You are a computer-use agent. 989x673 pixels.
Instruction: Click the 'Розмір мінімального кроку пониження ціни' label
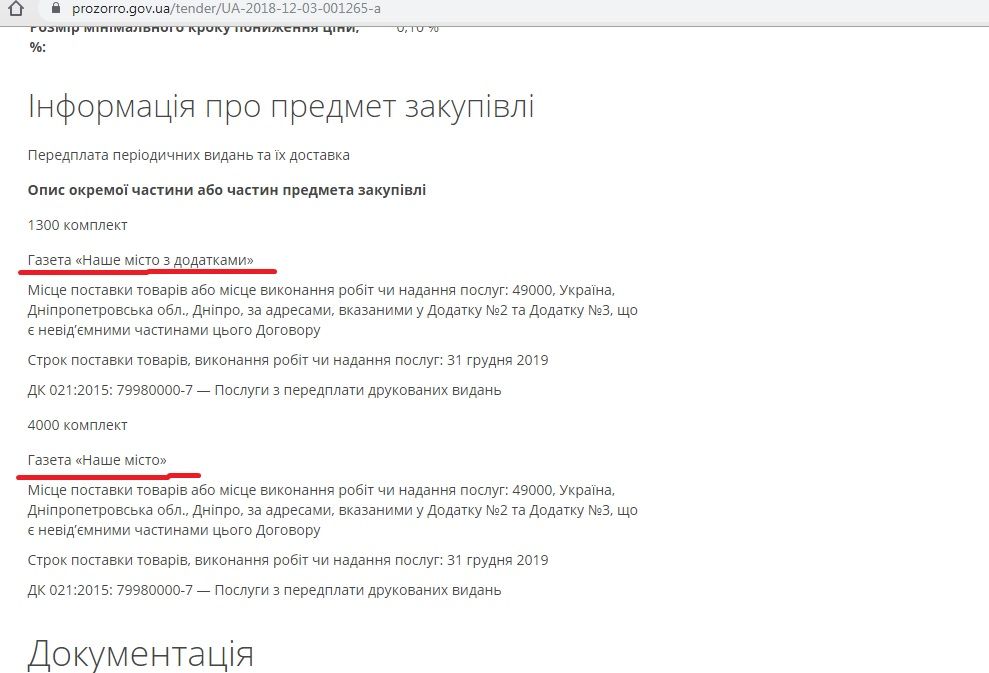[195, 30]
